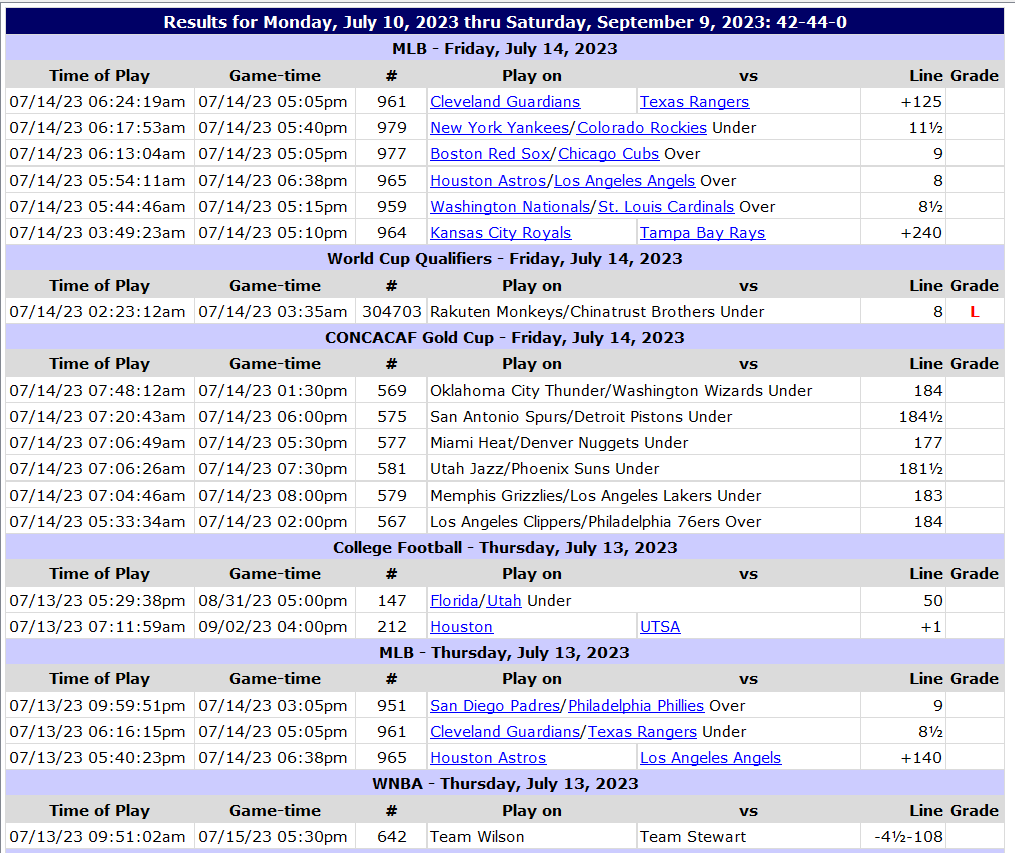Screen dimensions: 1015x853
Task: Click the Utah Jazz/Phoenix Suns Under text
Action: [x=544, y=469]
